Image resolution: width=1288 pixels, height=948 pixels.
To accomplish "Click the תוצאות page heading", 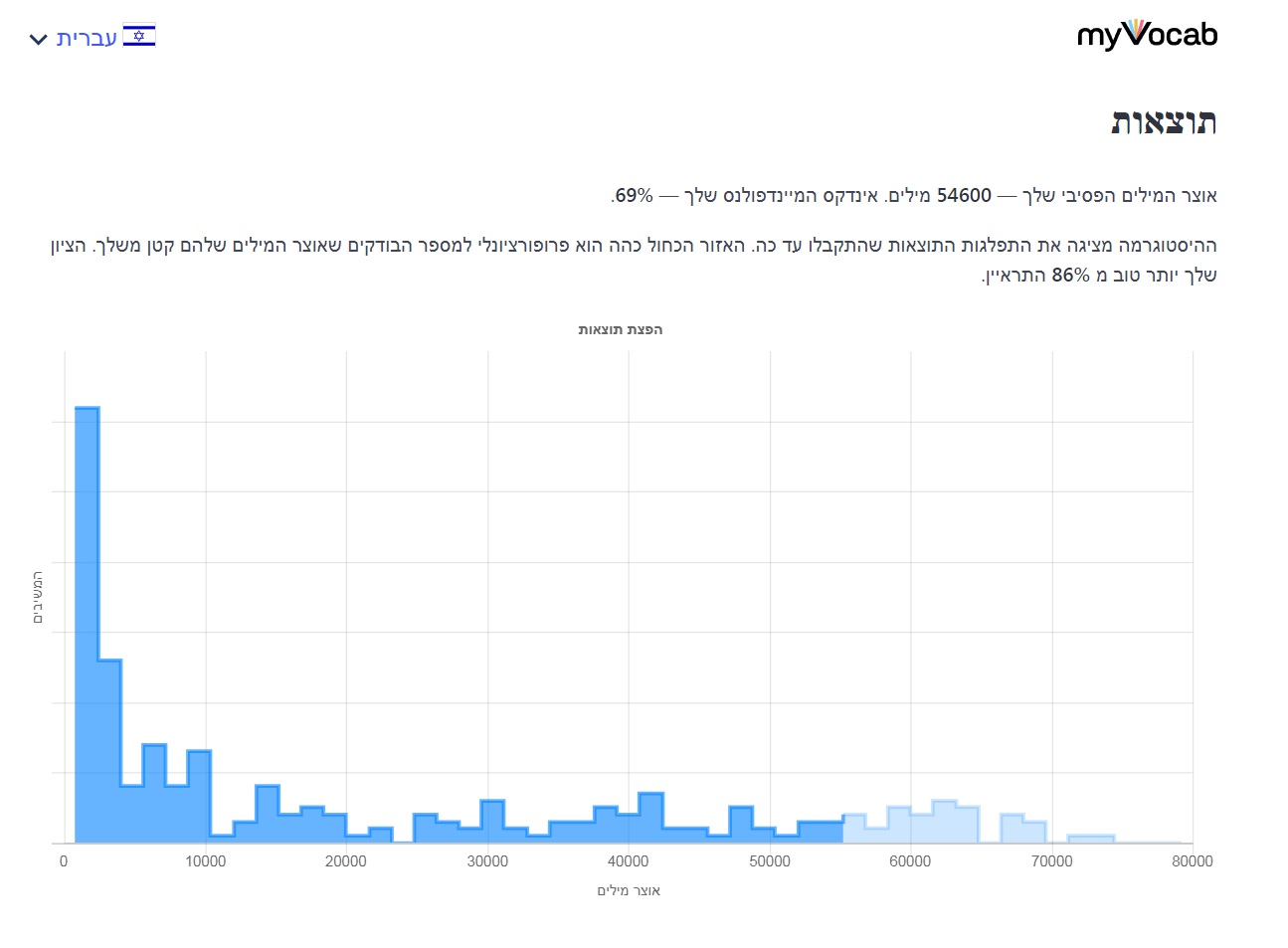I will coord(1164,122).
